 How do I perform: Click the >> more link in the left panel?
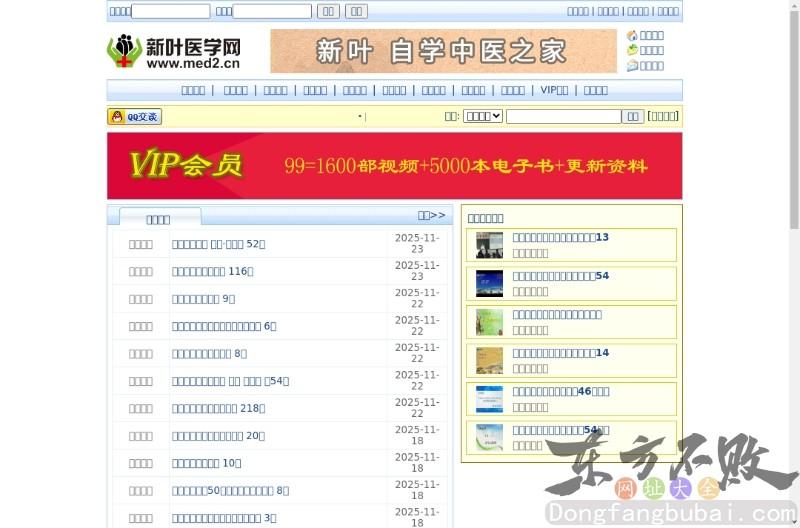(x=431, y=215)
